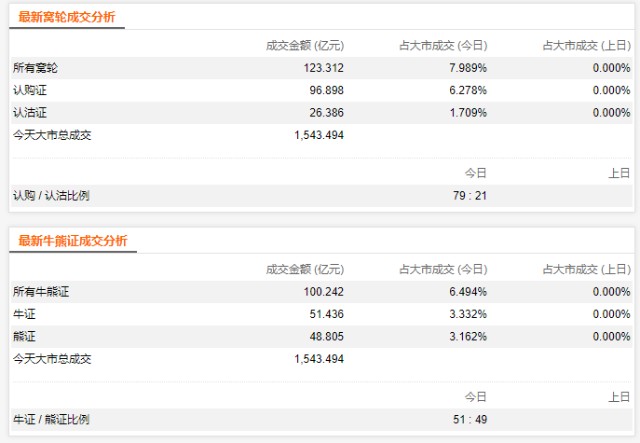
Task: Click the 51.436 value for 牛证
Action: (326, 314)
